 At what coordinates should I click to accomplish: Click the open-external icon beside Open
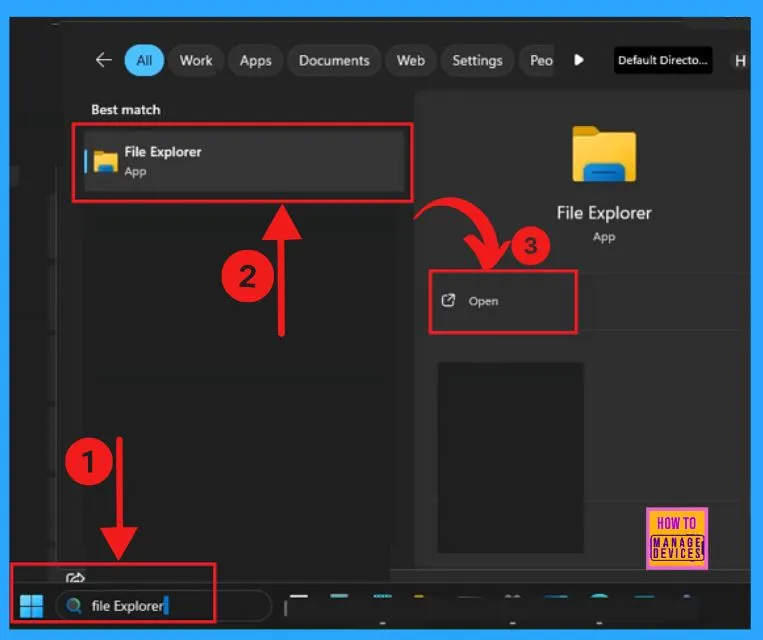pos(448,301)
